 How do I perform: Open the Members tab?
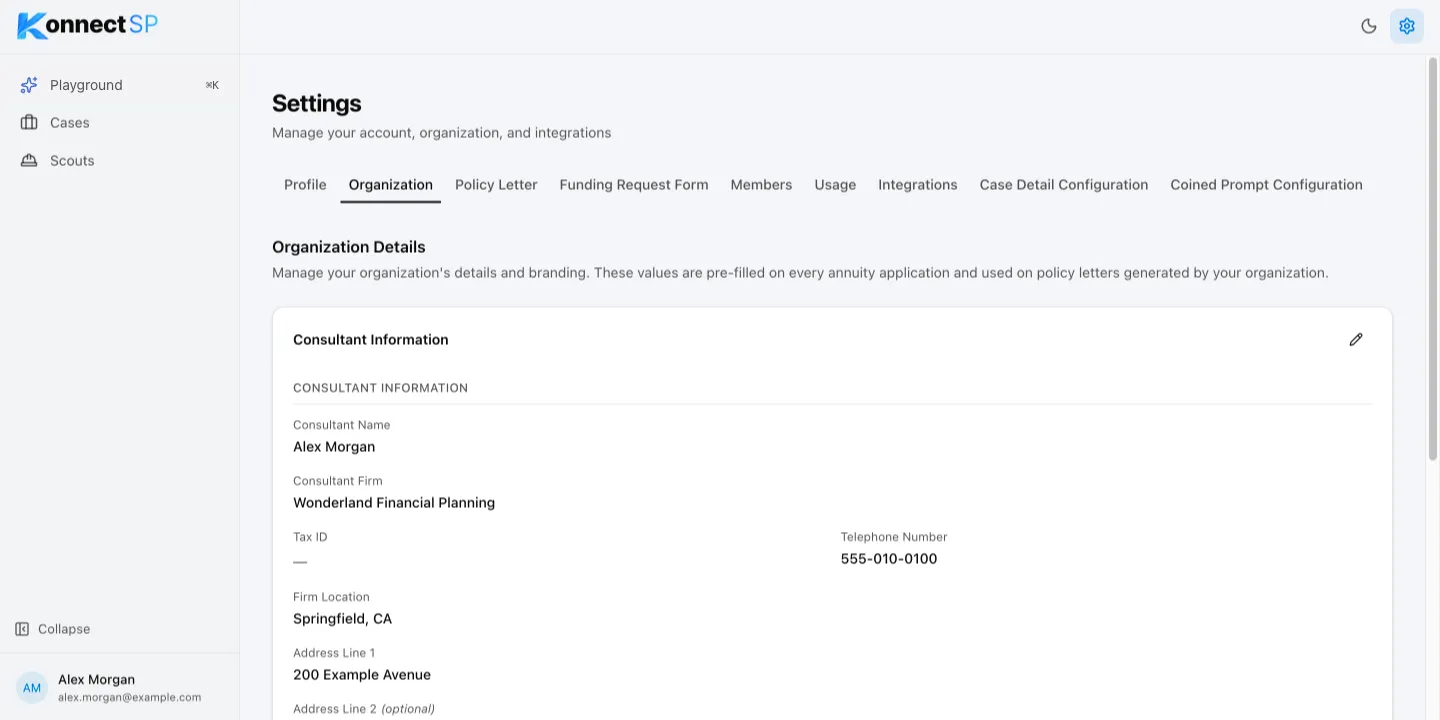point(761,185)
